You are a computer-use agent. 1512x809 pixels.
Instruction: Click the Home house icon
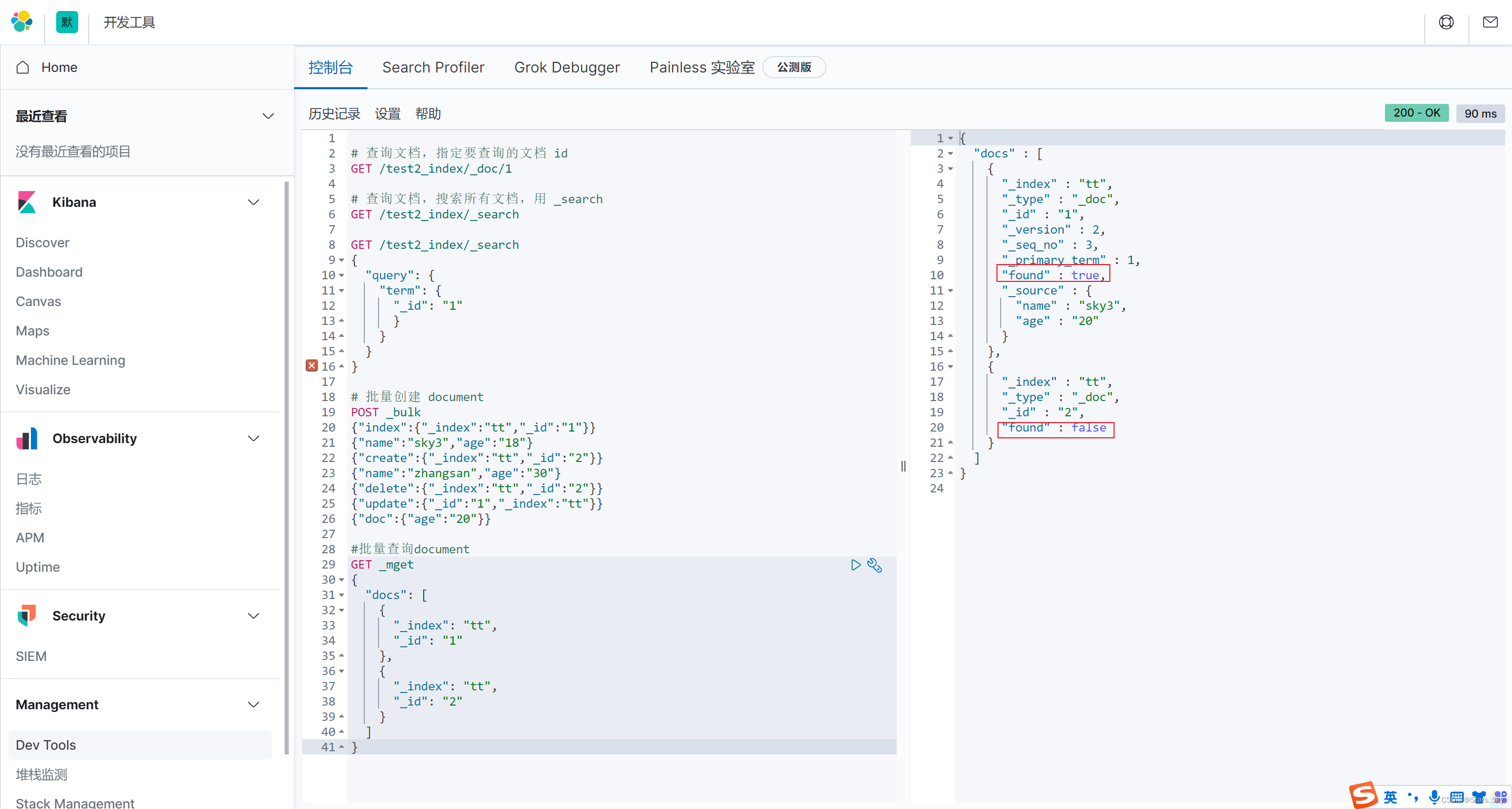[x=23, y=68]
